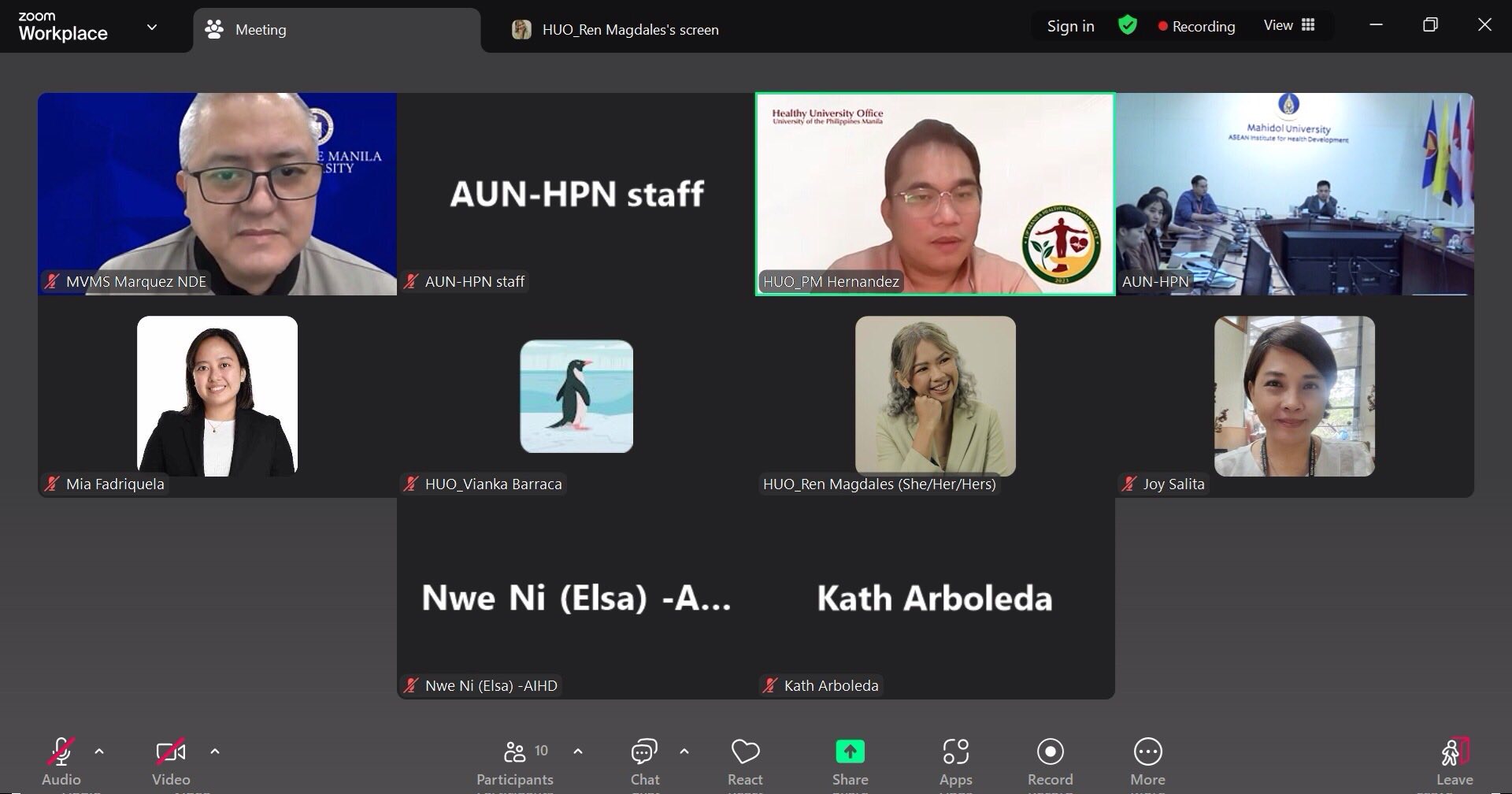Restore down the Zoom window
Screen dimensions: 1512x794
click(x=1430, y=25)
